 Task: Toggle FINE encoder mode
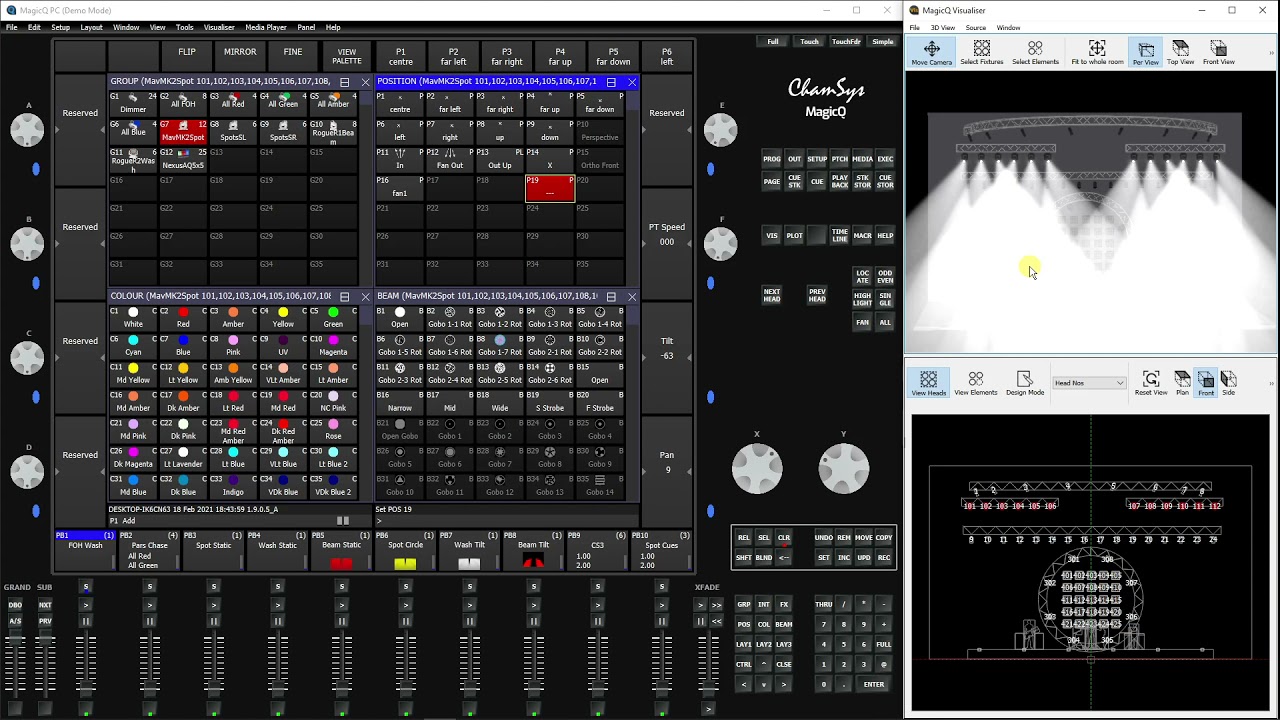293,56
